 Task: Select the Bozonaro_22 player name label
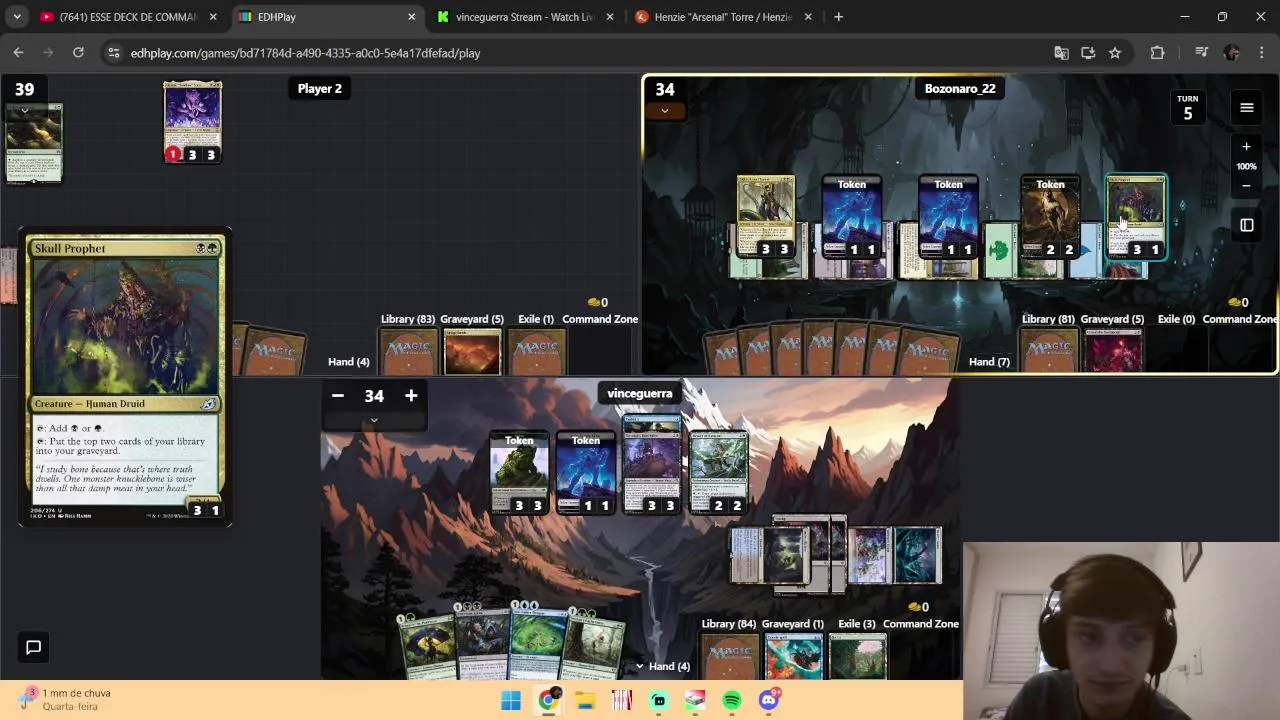(960, 88)
